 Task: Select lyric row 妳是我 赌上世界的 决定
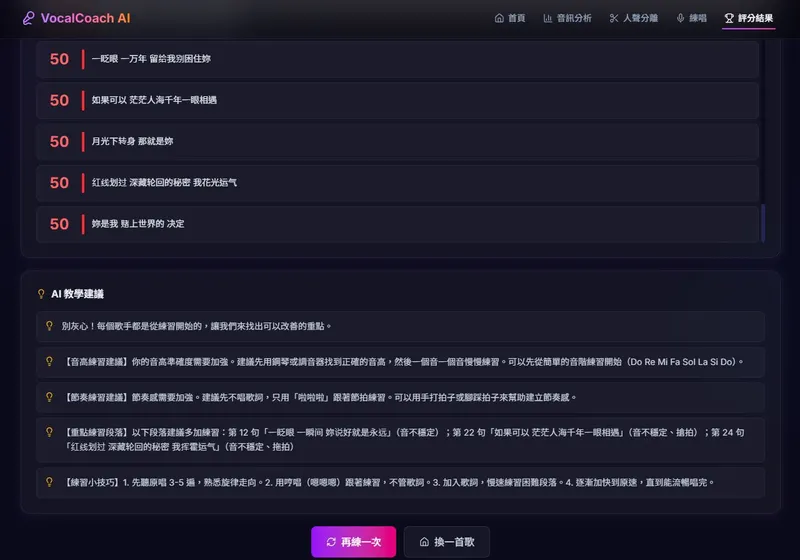(397, 224)
